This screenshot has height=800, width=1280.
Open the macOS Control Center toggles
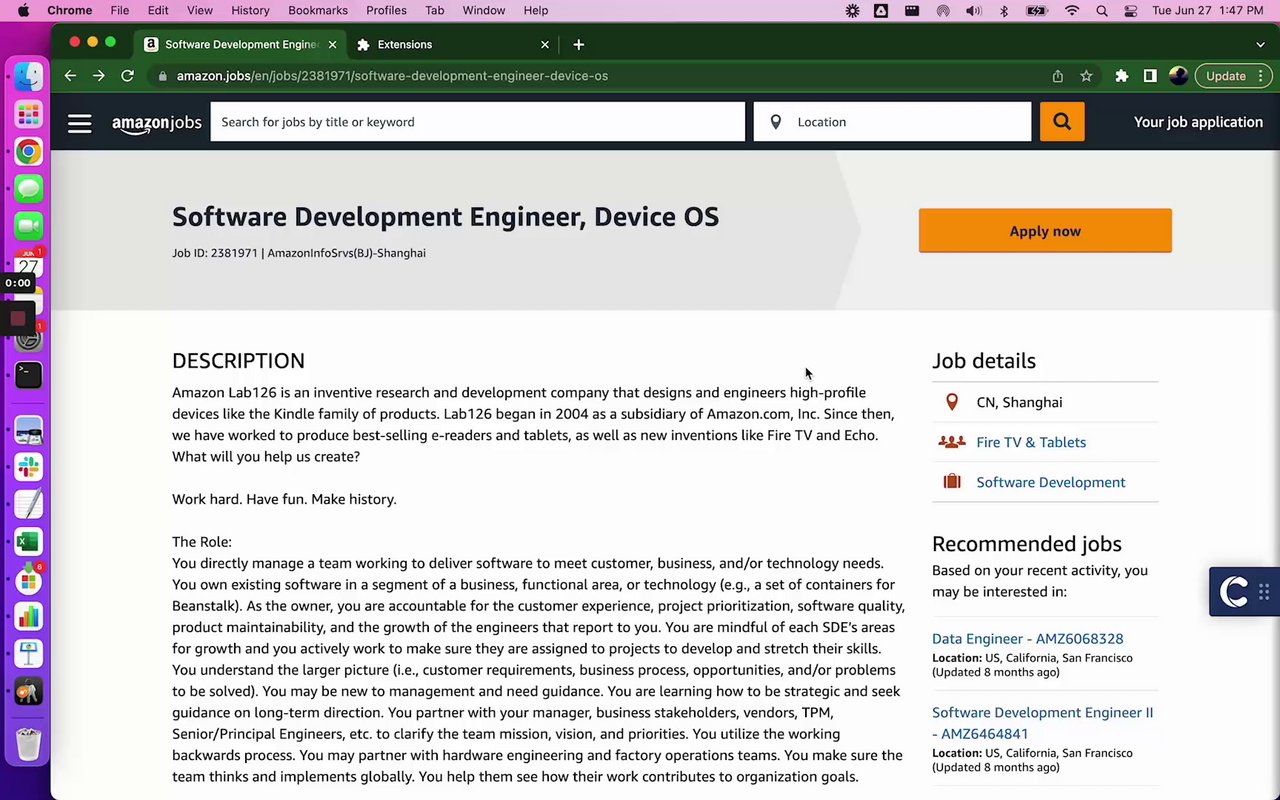click(1131, 11)
